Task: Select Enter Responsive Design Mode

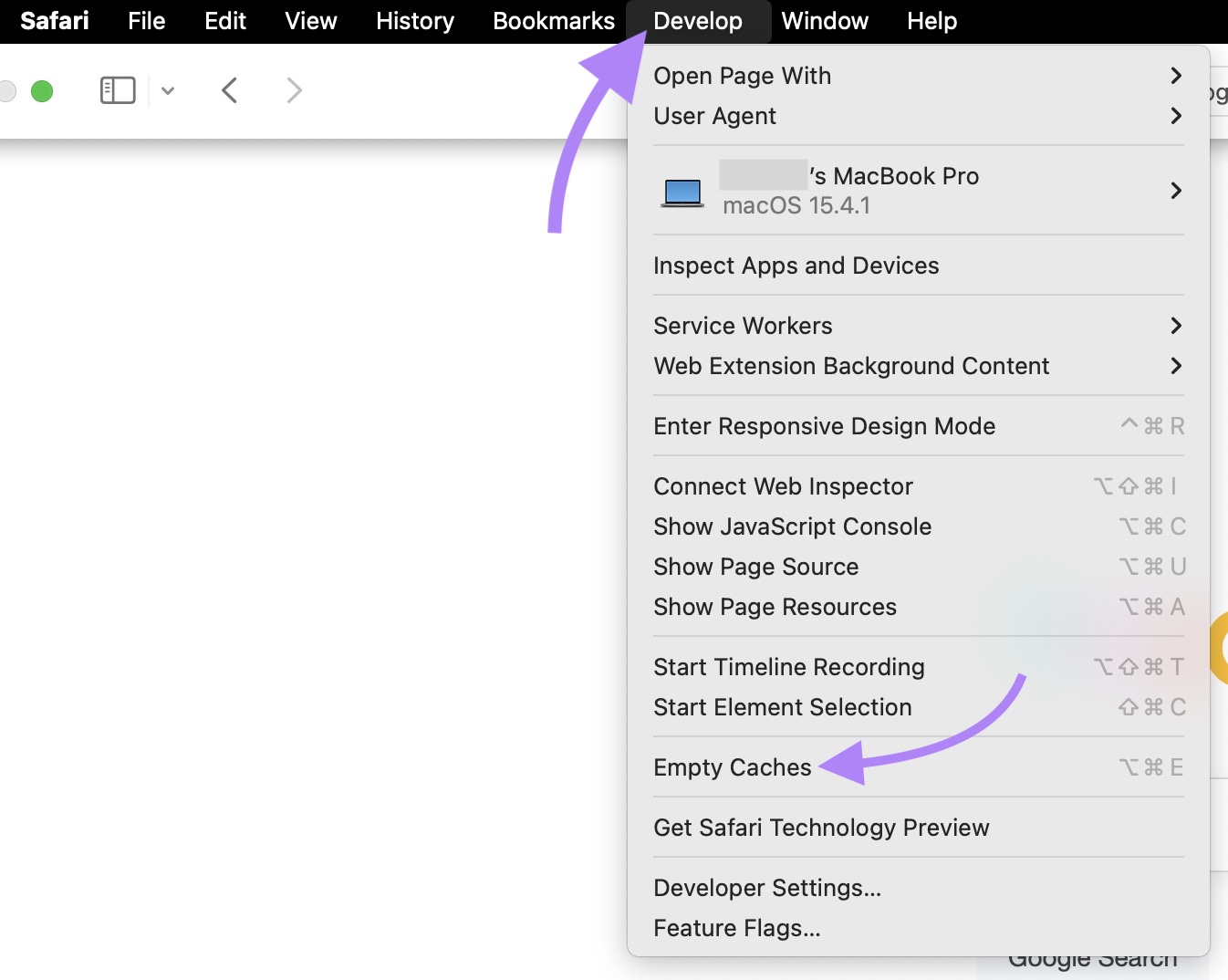Action: pyautogui.click(x=824, y=425)
